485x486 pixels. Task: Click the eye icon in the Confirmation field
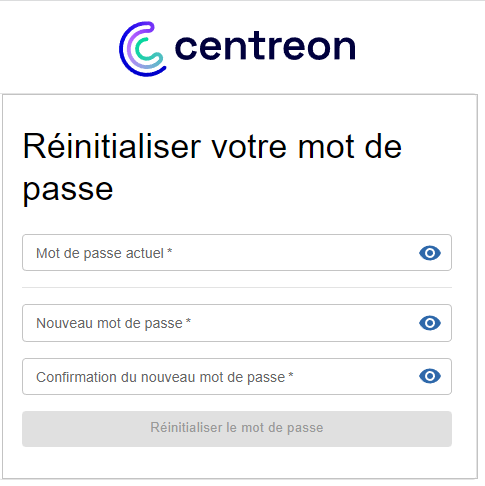[430, 376]
